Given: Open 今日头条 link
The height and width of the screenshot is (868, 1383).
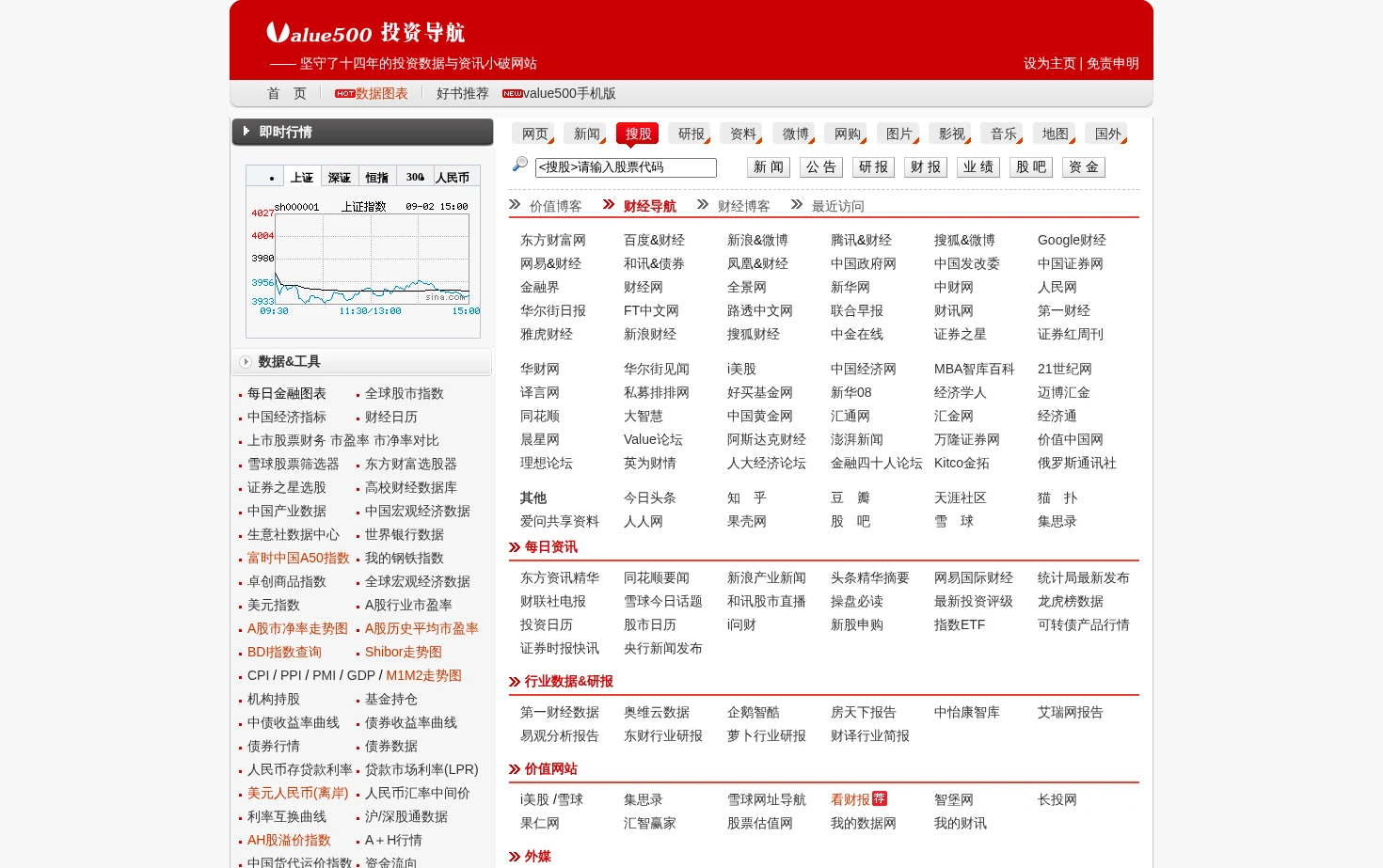Looking at the screenshot, I should [x=650, y=497].
